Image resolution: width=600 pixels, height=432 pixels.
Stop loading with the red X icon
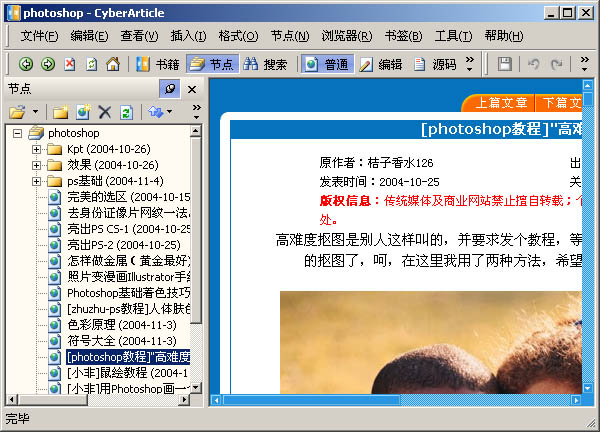70,64
